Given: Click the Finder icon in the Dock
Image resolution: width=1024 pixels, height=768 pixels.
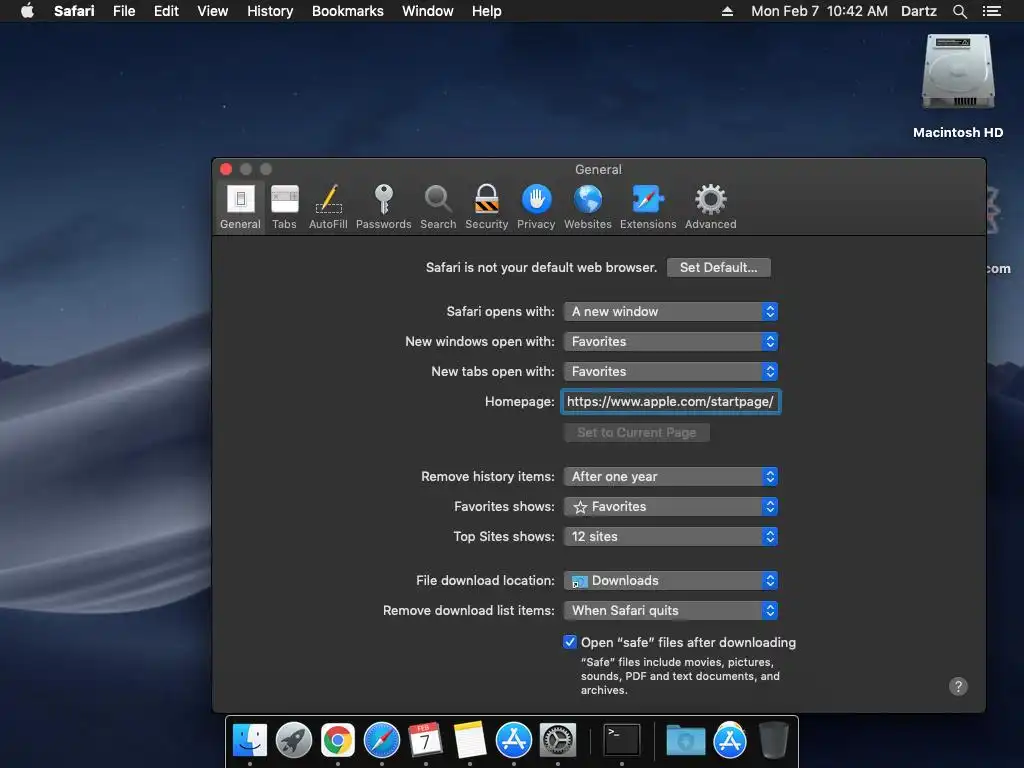Looking at the screenshot, I should pyautogui.click(x=249, y=740).
